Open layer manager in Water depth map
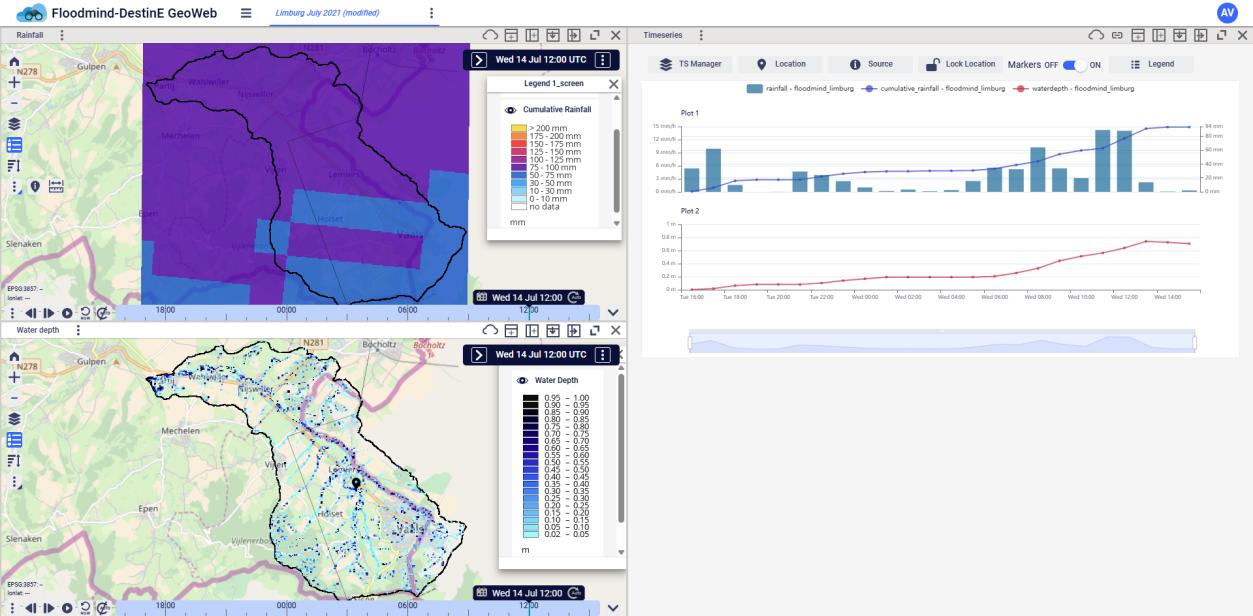Image resolution: width=1253 pixels, height=616 pixels. [14, 420]
